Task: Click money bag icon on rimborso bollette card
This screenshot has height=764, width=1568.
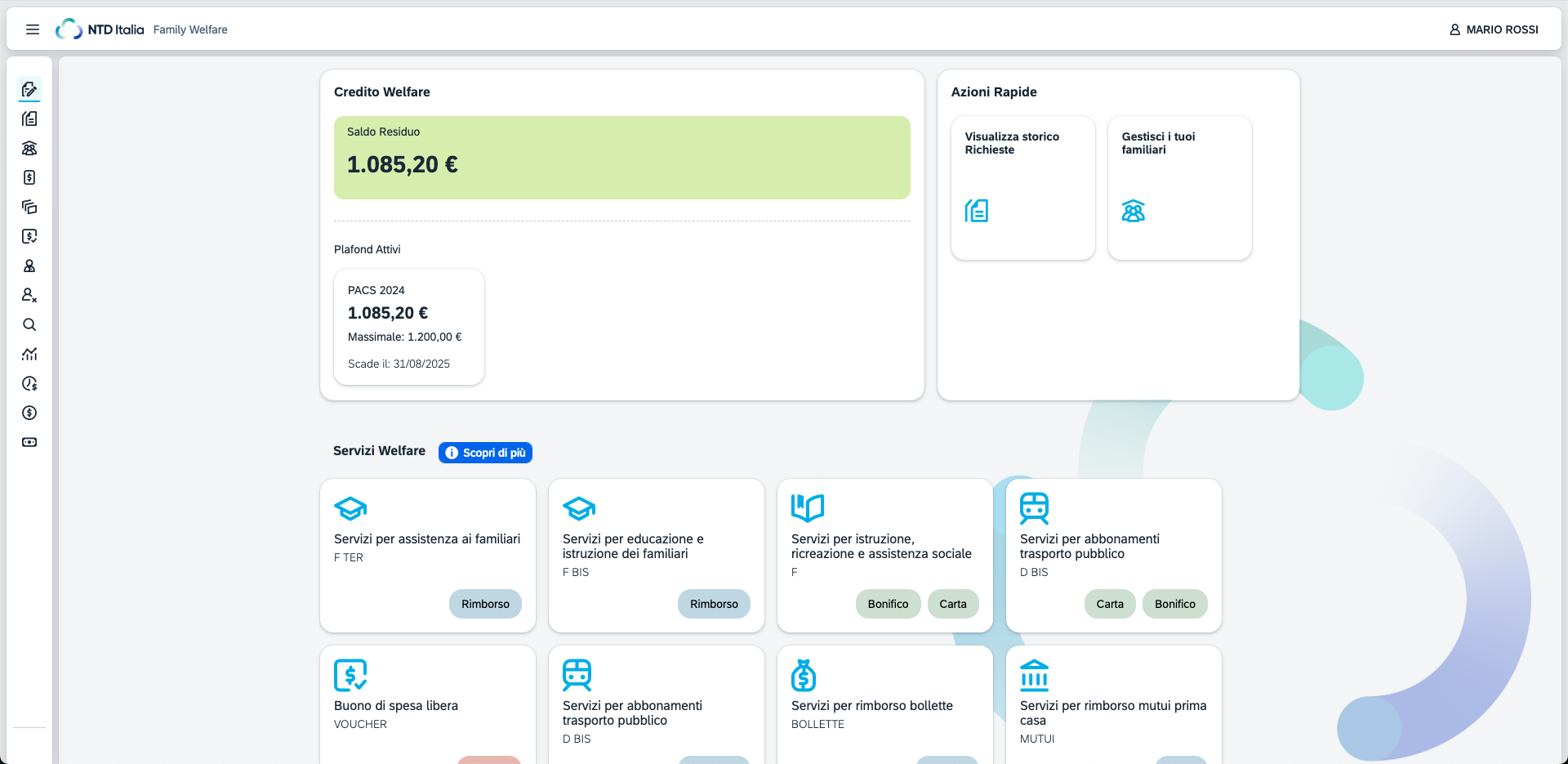Action: click(x=804, y=675)
